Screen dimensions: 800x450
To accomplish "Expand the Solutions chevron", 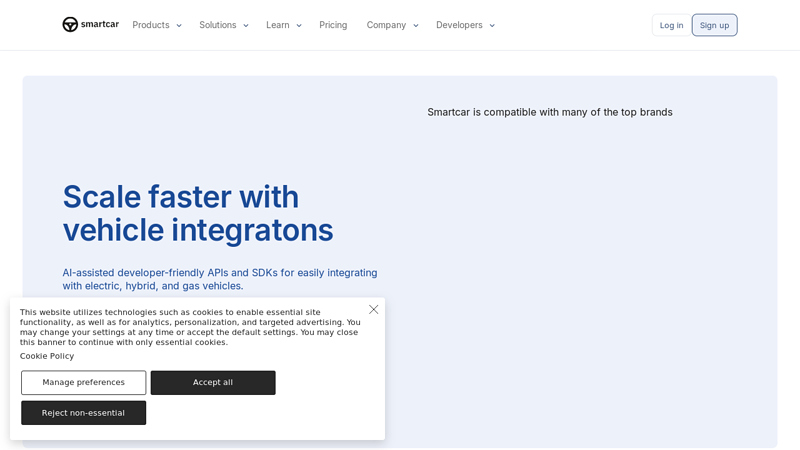I will click(246, 26).
